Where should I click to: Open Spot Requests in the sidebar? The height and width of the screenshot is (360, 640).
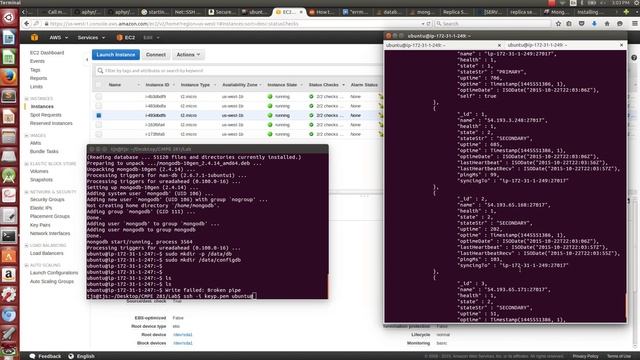46,115
